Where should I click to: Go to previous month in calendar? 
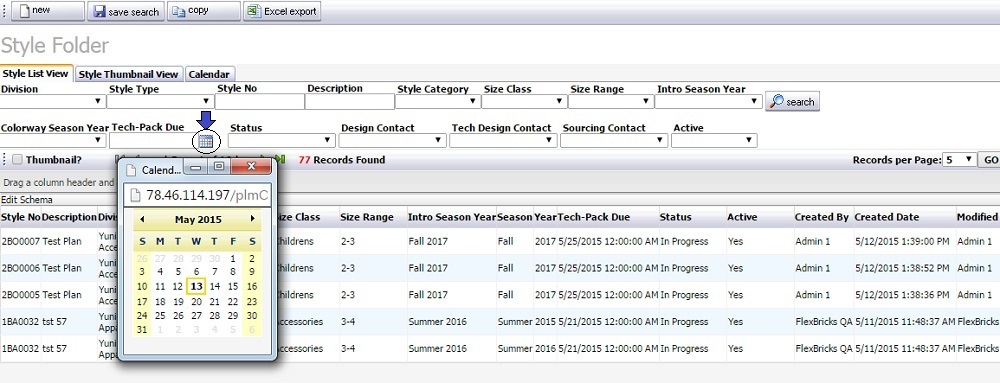pyautogui.click(x=142, y=219)
